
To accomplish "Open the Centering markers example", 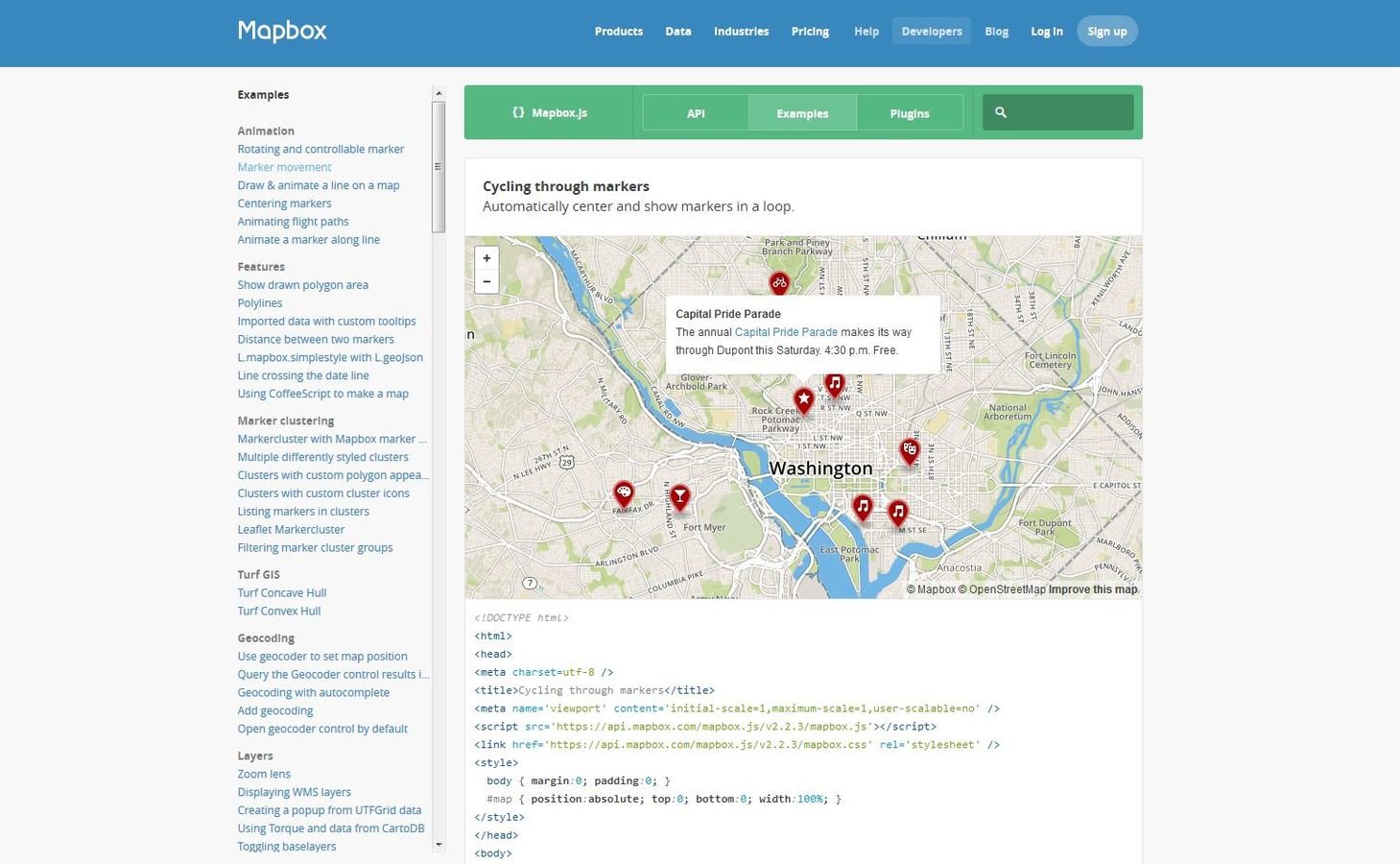I will coord(284,204).
